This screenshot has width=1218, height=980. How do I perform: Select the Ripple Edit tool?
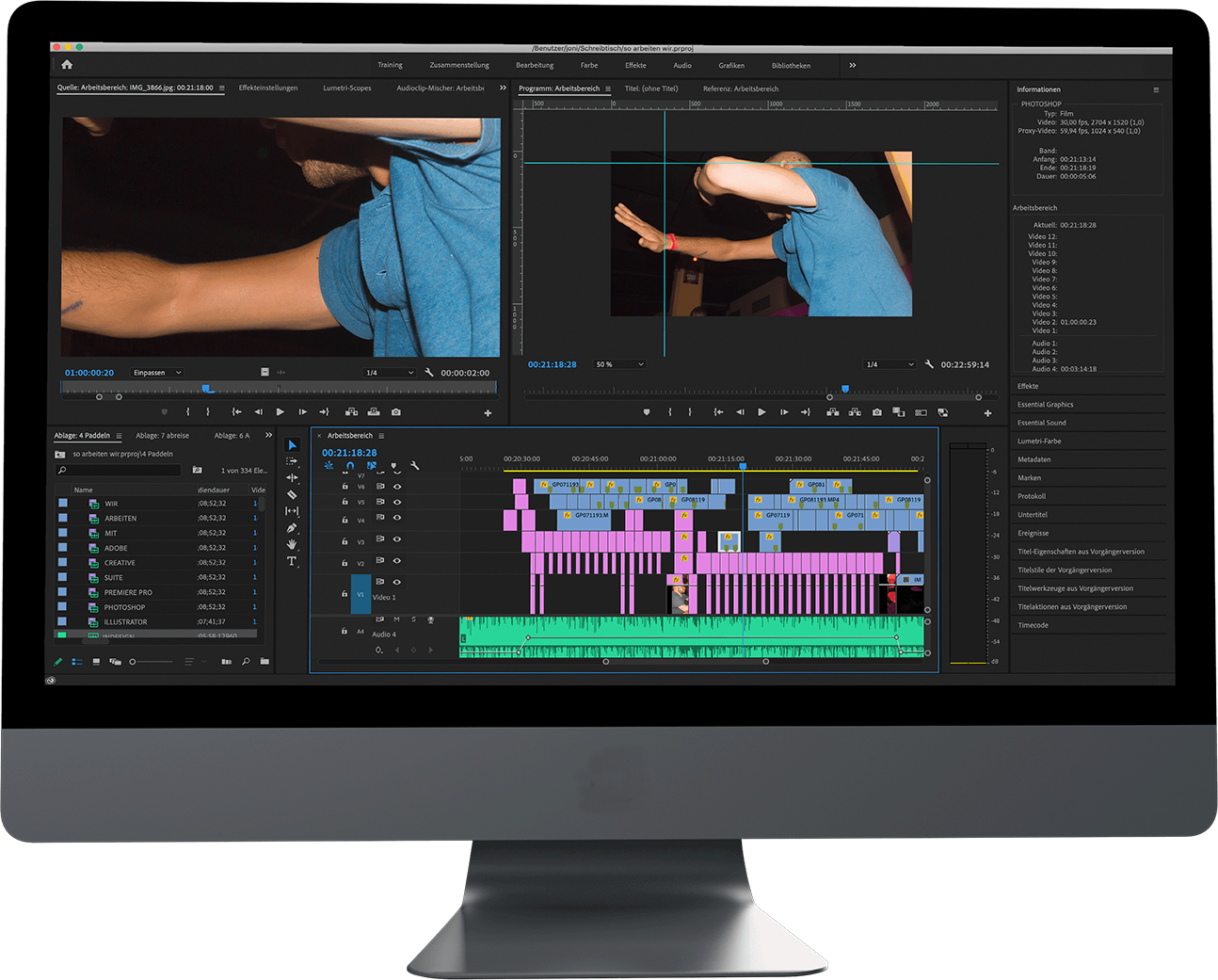click(x=292, y=477)
